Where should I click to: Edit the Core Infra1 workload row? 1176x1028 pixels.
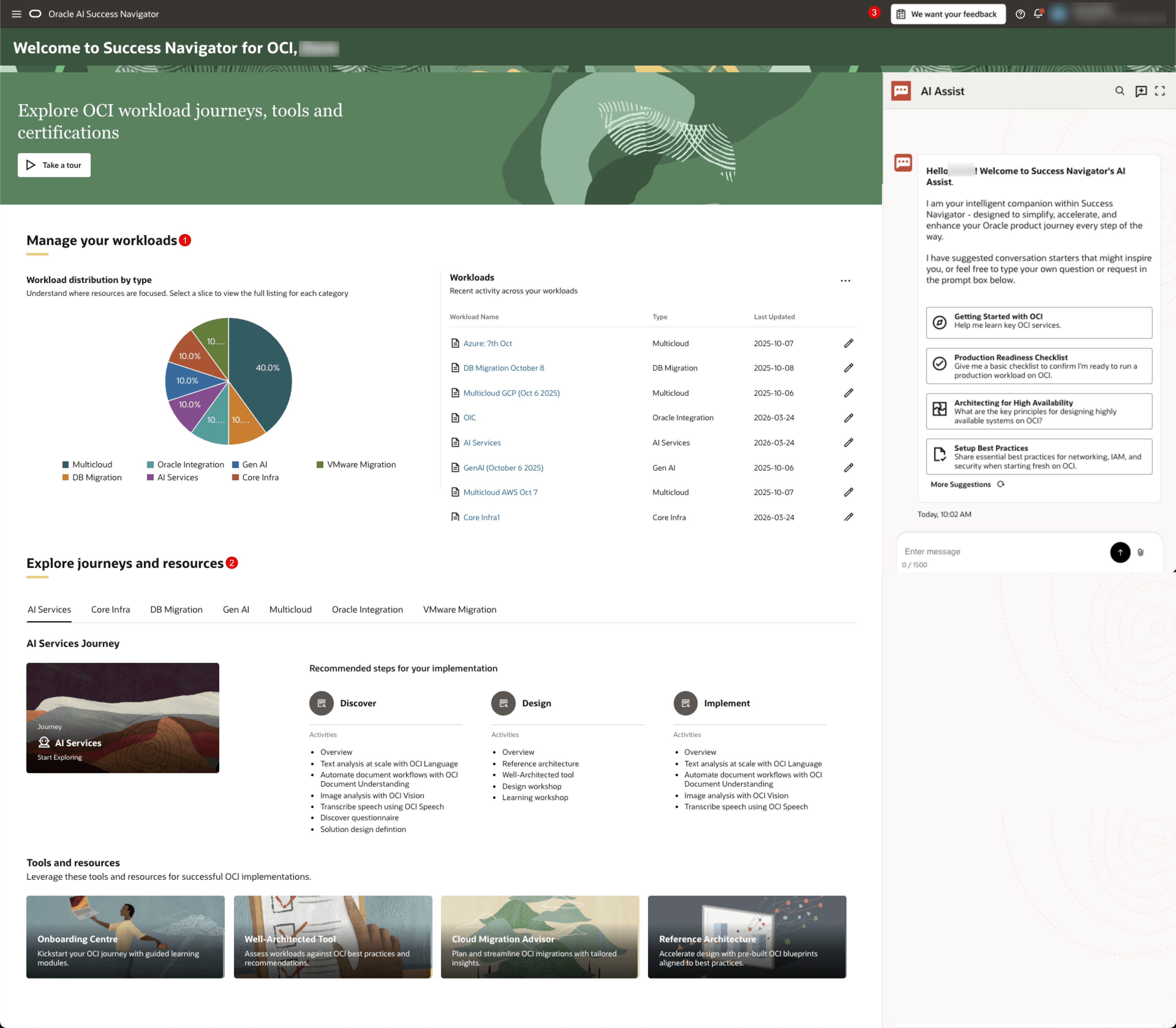click(849, 517)
